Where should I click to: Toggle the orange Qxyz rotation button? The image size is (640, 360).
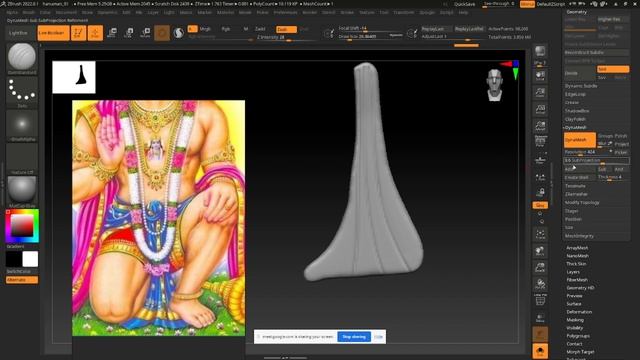540,205
